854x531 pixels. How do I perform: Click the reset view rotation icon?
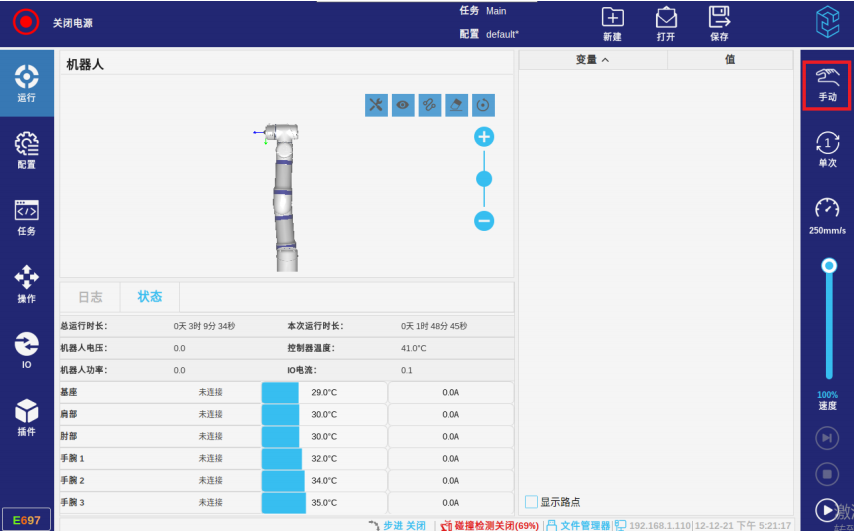[483, 105]
